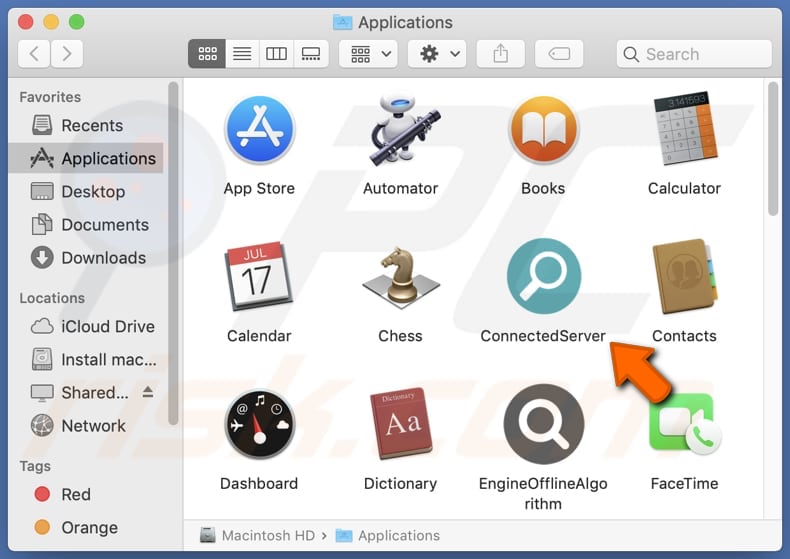Switch to gallery view
Viewport: 790px width, 559px height.
tap(311, 53)
